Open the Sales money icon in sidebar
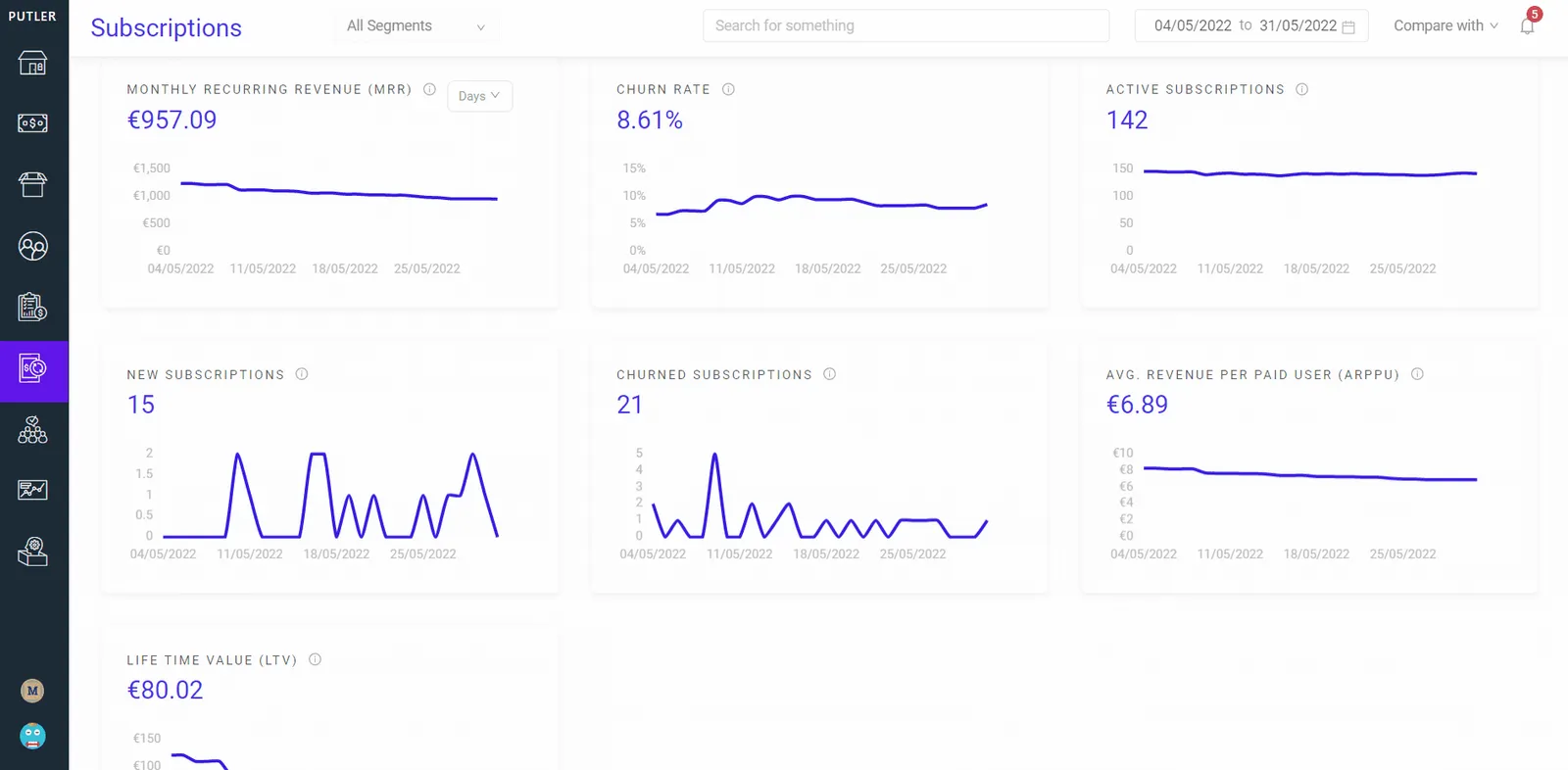This screenshot has height=770, width=1568. click(33, 123)
